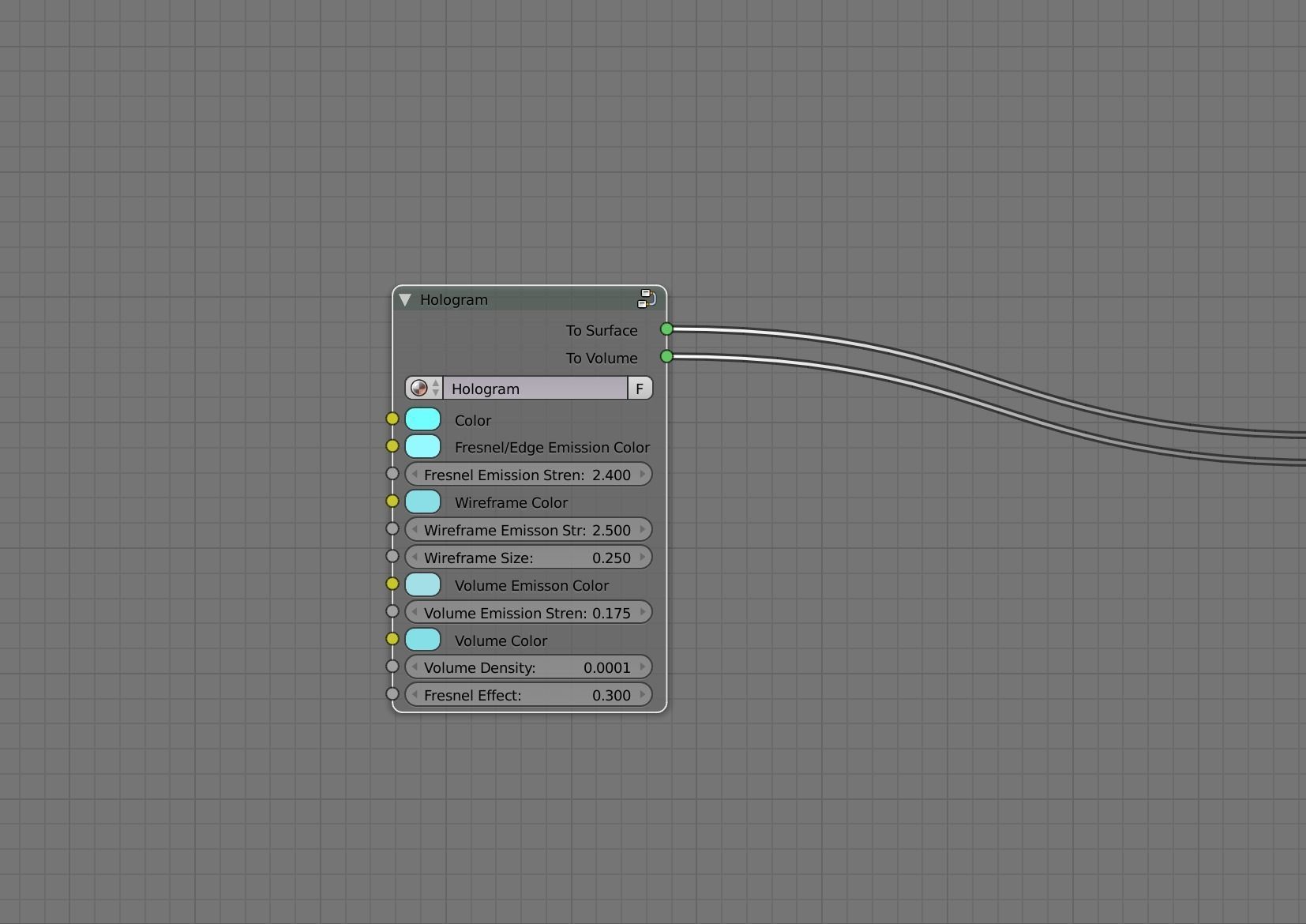Click Wireframe Size input socket

[392, 556]
